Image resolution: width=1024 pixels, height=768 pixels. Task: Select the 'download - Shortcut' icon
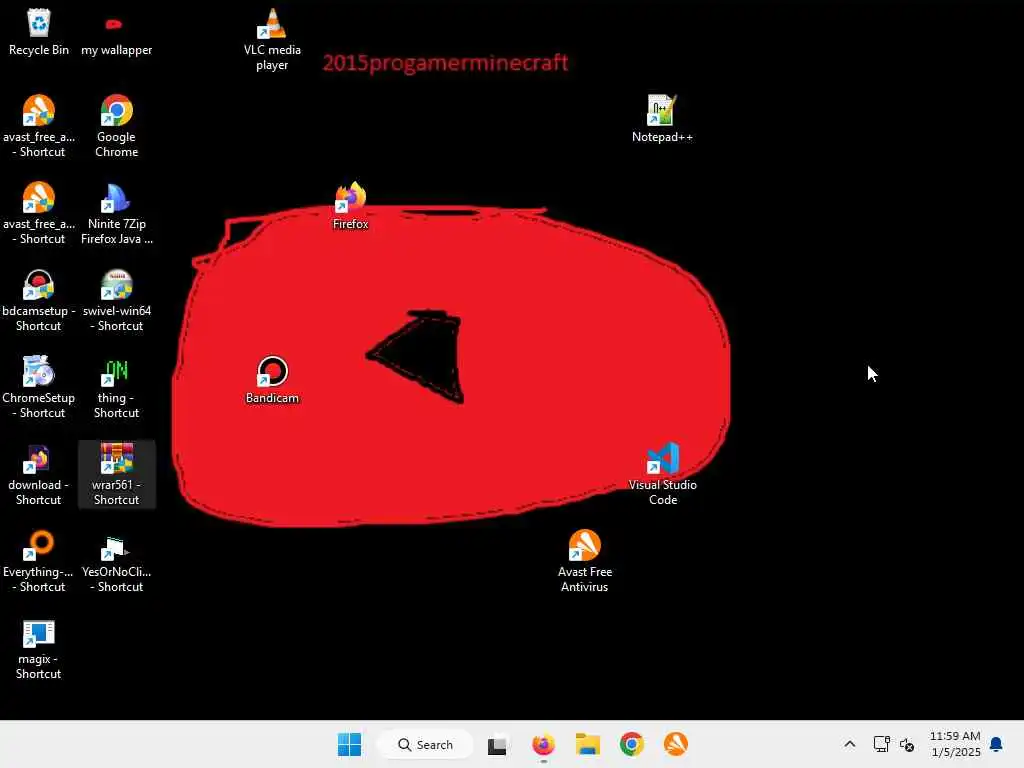39,473
